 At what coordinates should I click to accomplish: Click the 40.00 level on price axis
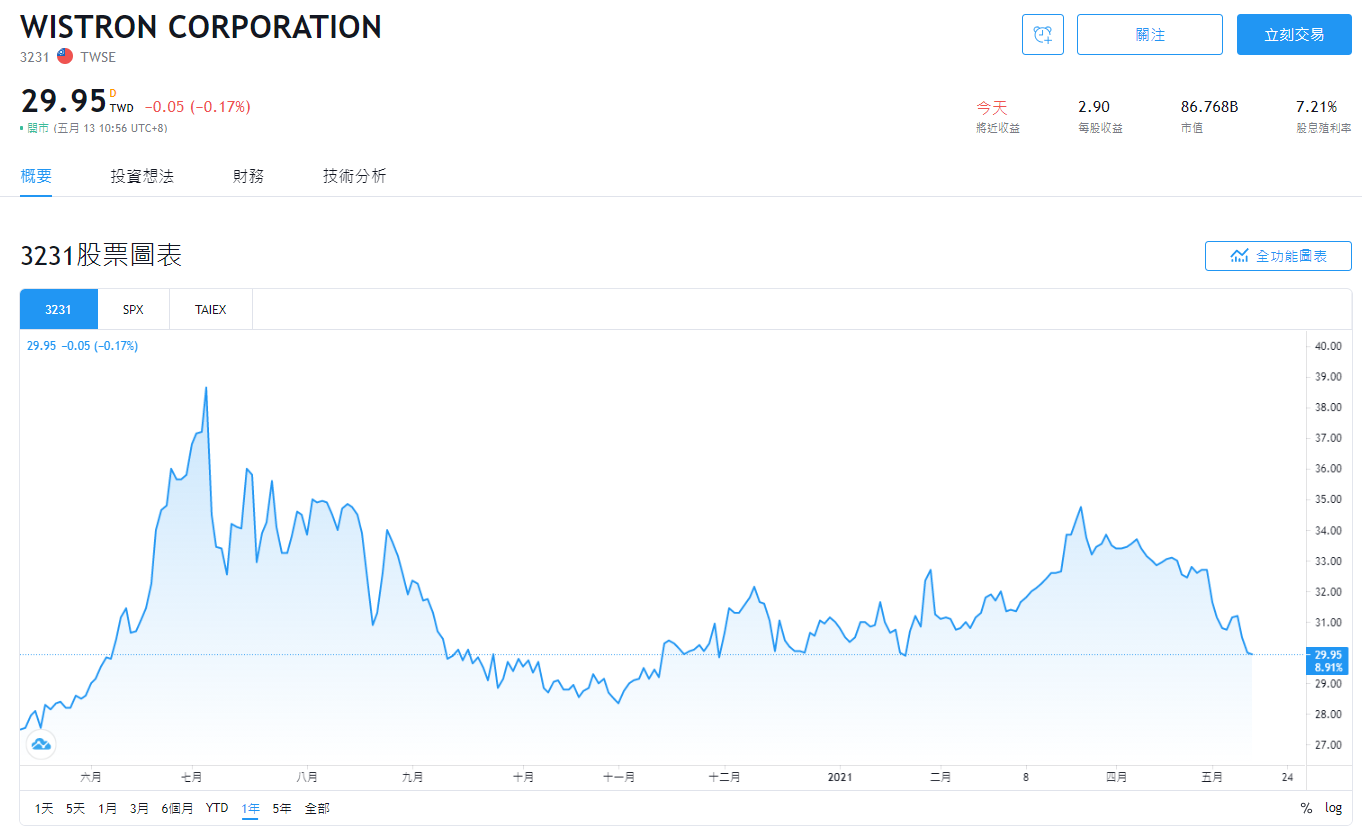click(1328, 346)
